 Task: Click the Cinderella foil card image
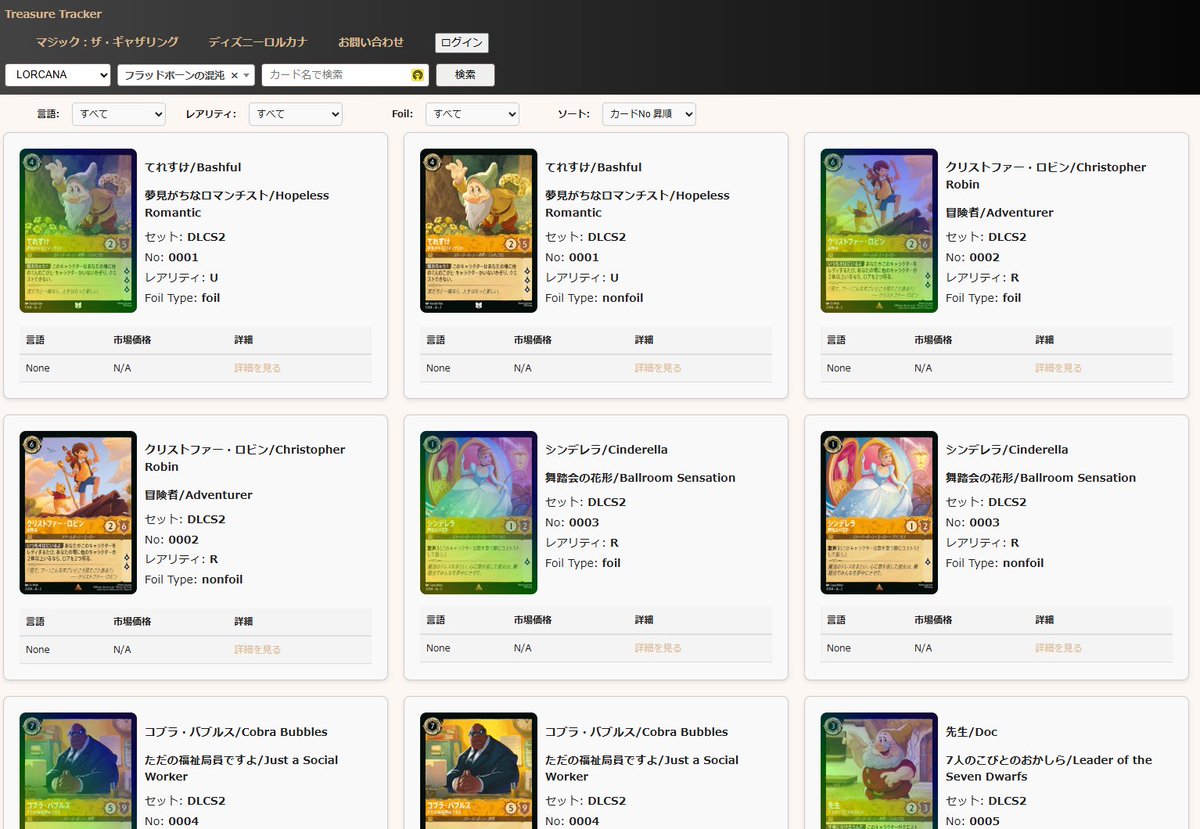click(x=479, y=513)
